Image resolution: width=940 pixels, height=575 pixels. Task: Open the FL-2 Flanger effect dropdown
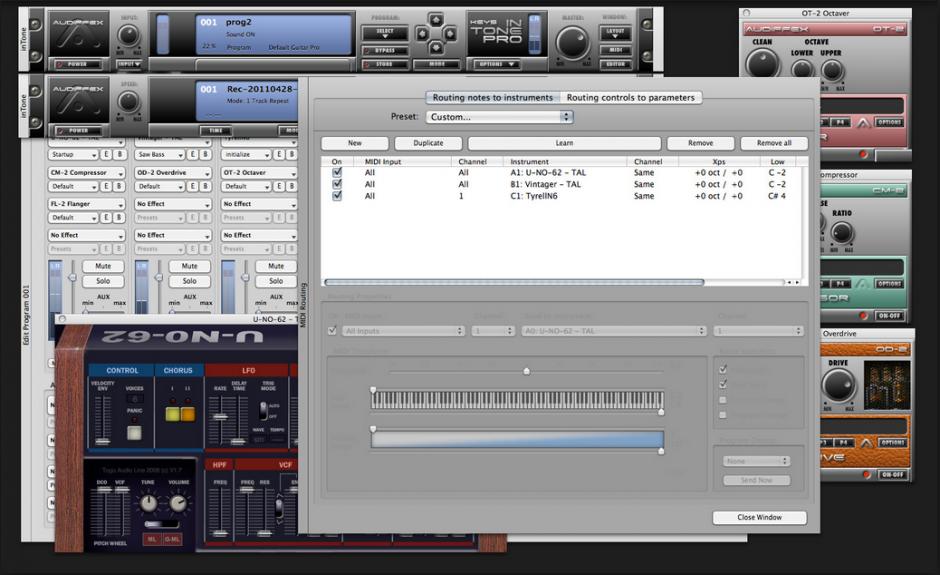click(86, 204)
